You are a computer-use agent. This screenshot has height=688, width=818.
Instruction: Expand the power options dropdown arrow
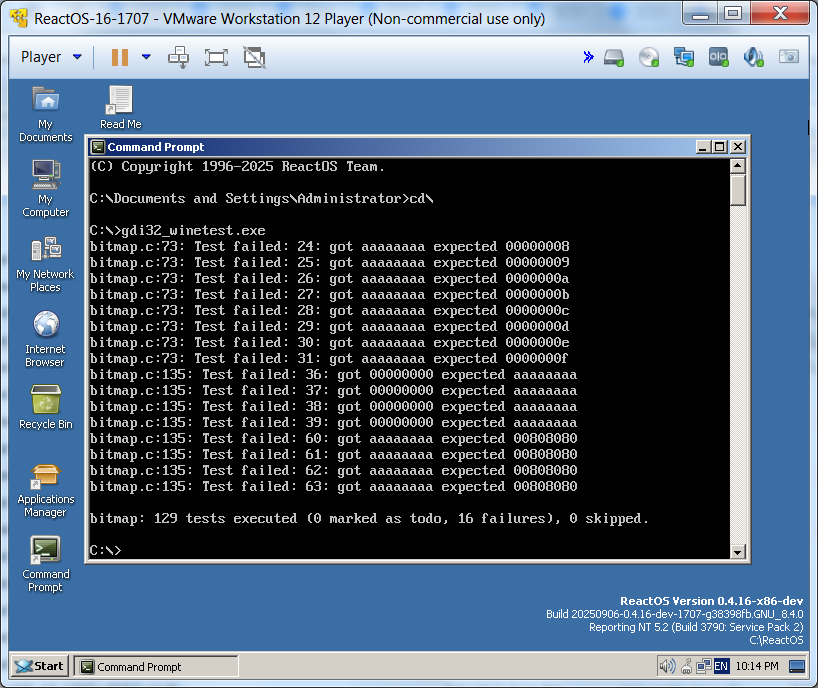(x=147, y=57)
